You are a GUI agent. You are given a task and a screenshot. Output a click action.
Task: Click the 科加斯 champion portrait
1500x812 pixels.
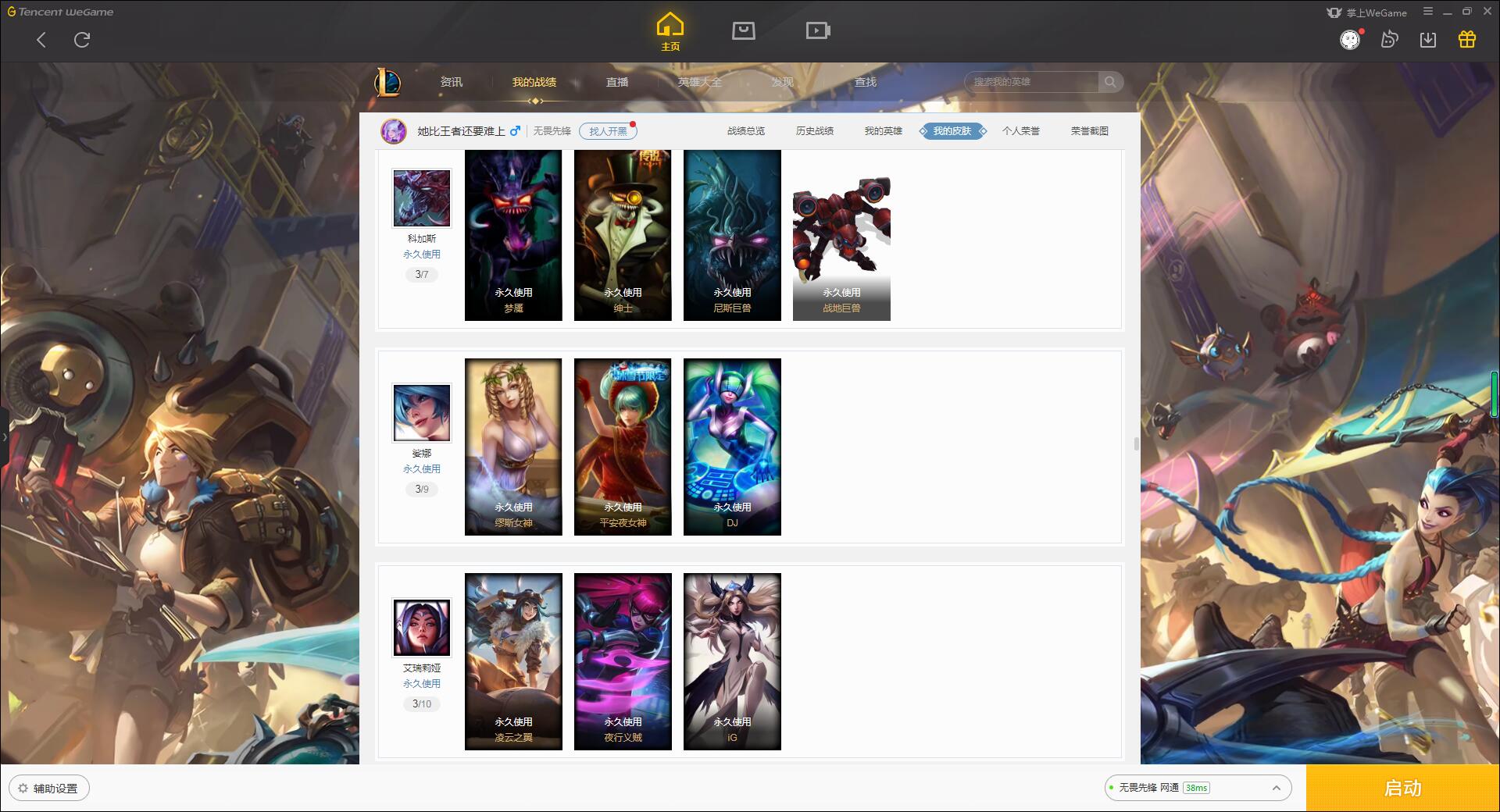[422, 199]
